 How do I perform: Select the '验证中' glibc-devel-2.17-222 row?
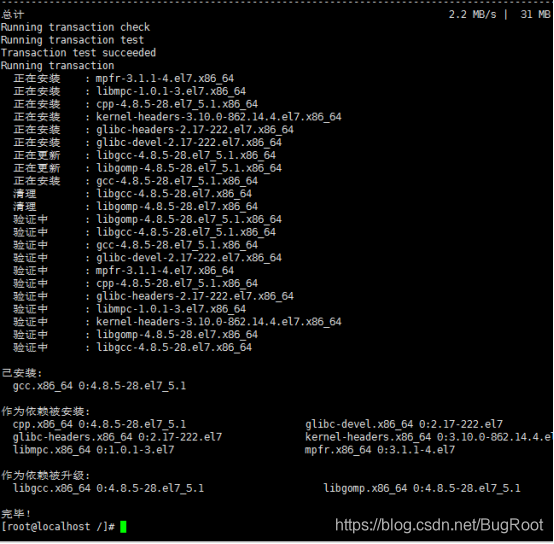point(148,258)
